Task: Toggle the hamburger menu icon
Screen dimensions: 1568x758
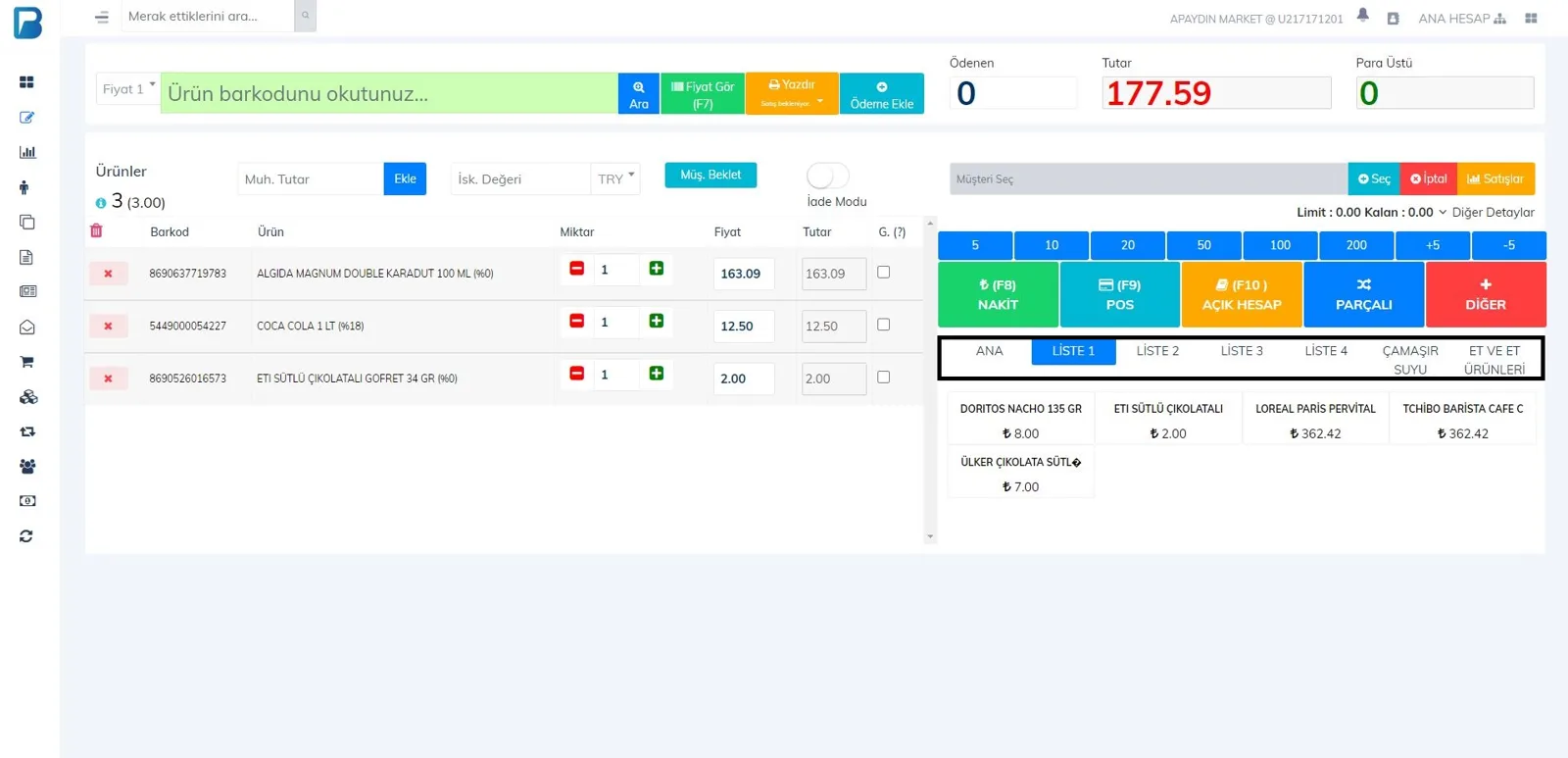Action: [102, 17]
